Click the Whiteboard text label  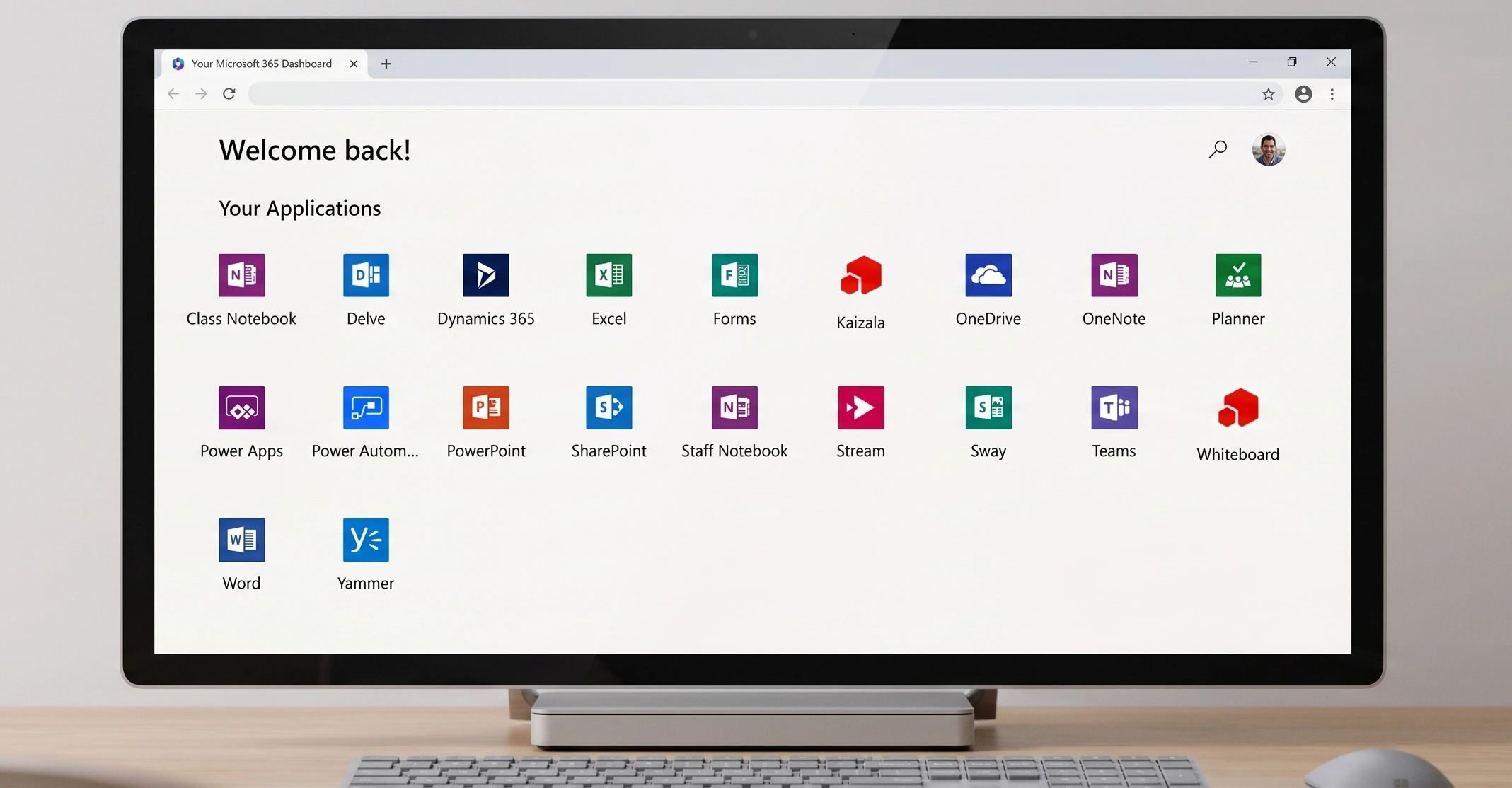(x=1238, y=454)
